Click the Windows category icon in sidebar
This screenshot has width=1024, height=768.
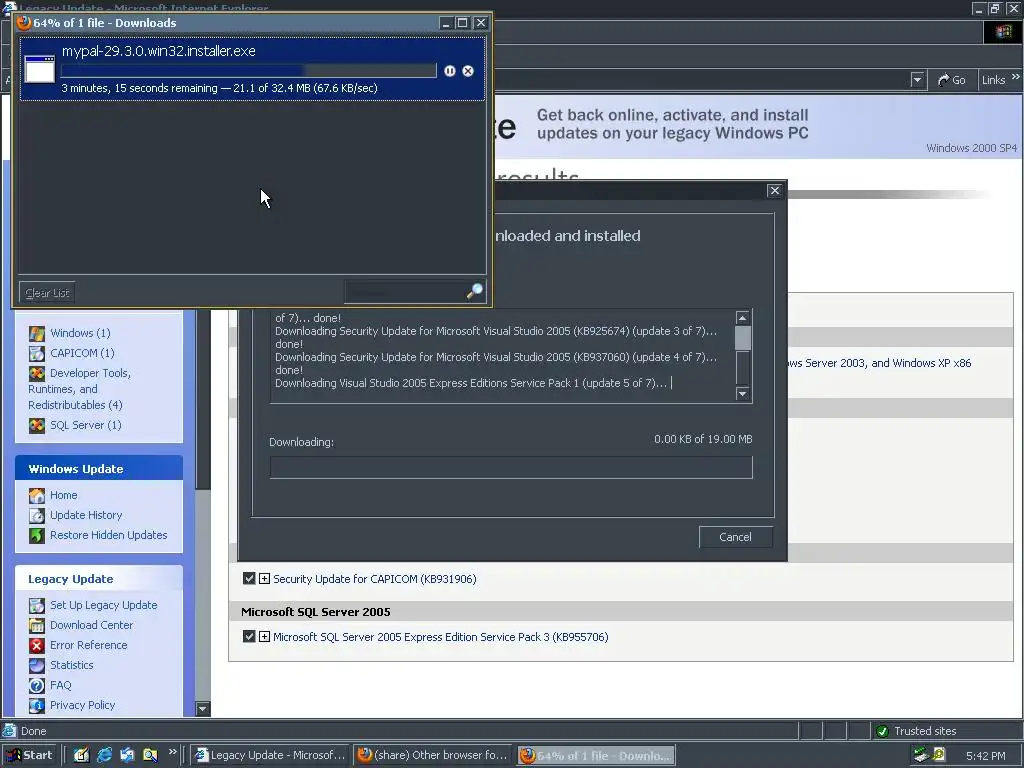coord(37,333)
